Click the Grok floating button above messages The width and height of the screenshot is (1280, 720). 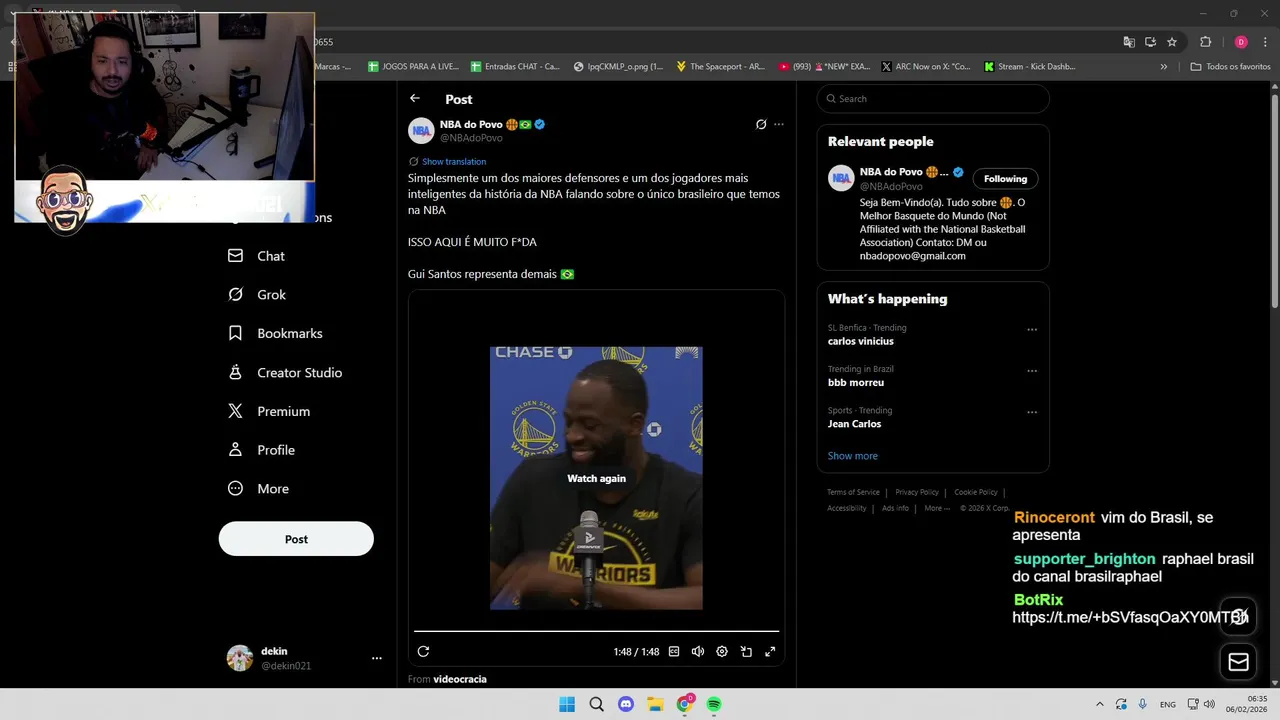[1238, 615]
